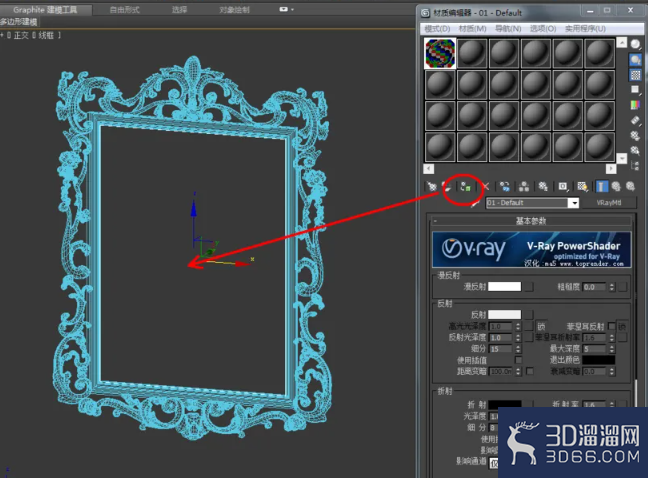This screenshot has height=478, width=648.
Task: Toggle 距离变暗 checkbox
Action: coord(529,371)
